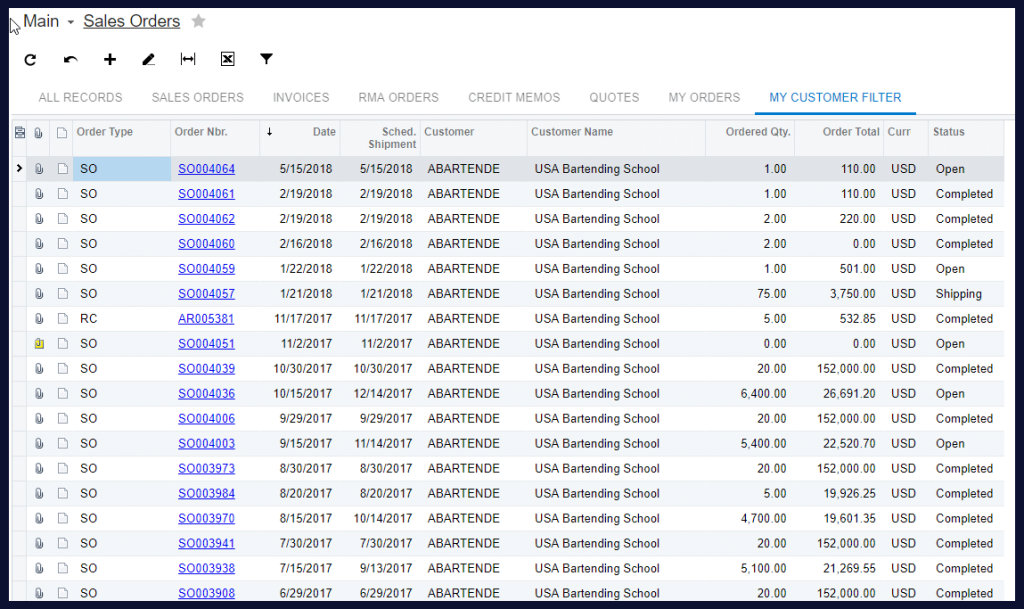Screen dimensions: 1024x609
Task: Open order link SO004039
Action: point(206,369)
